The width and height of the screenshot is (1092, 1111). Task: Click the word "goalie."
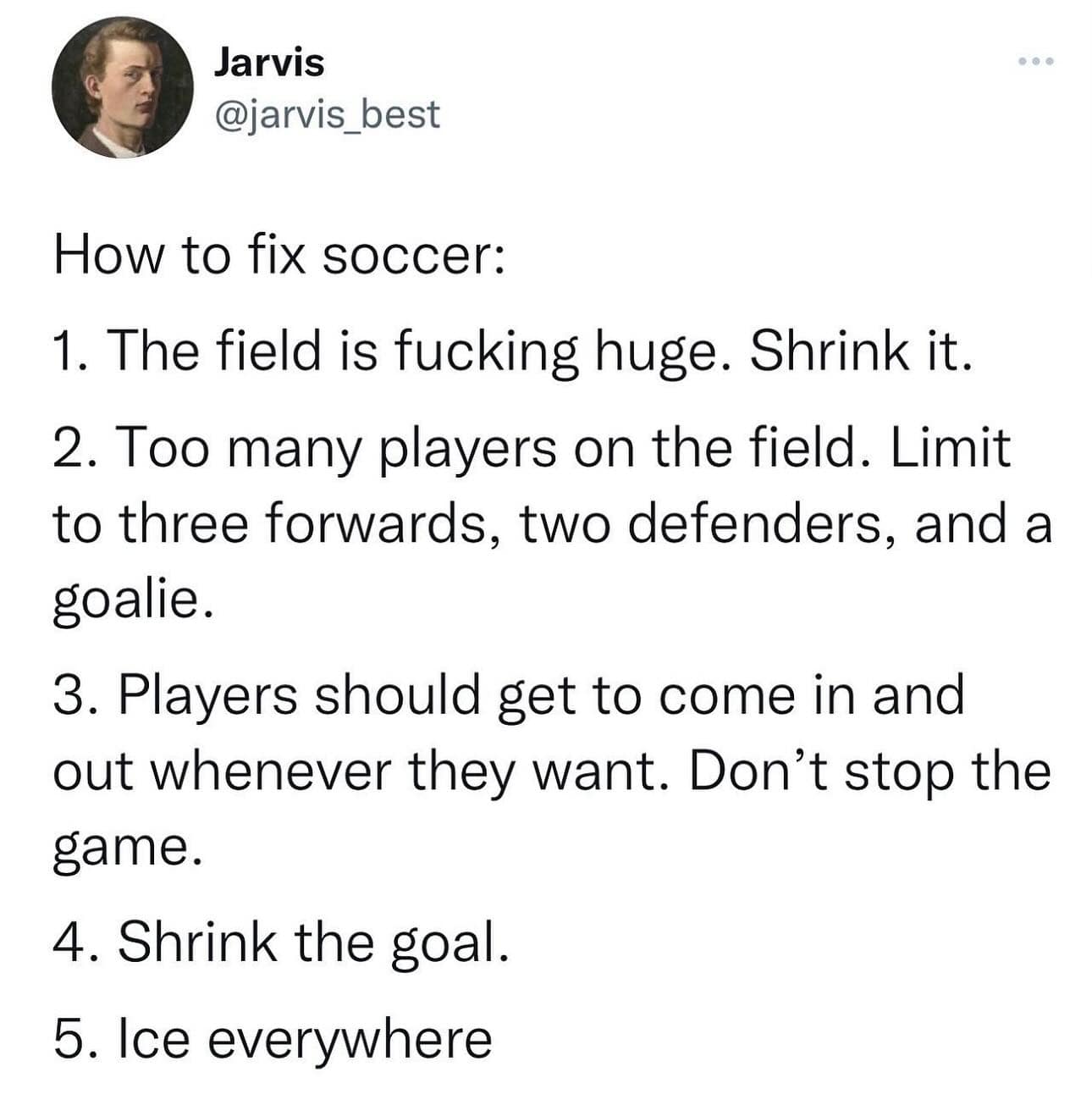coord(128,600)
